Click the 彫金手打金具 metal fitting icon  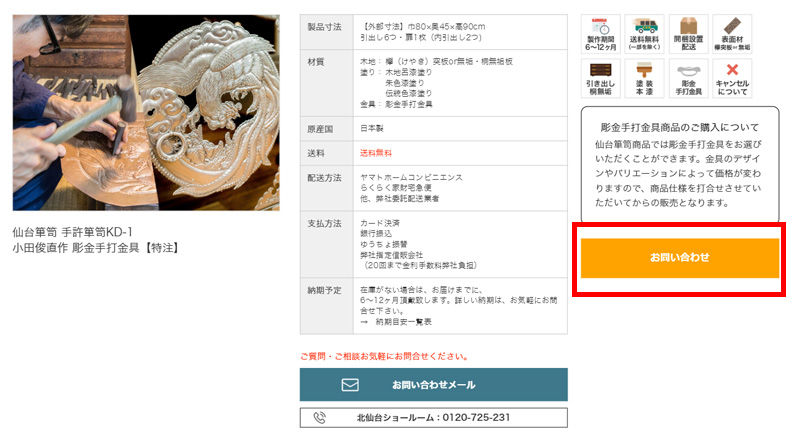click(688, 78)
